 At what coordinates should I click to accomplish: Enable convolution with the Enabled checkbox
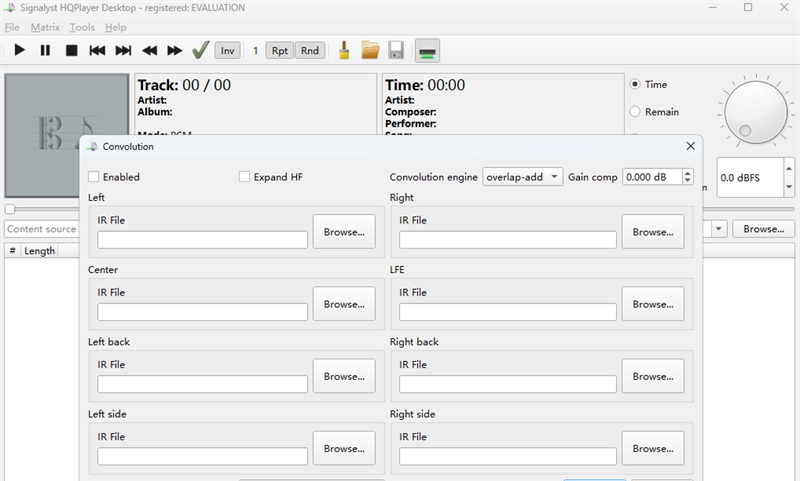[x=93, y=176]
